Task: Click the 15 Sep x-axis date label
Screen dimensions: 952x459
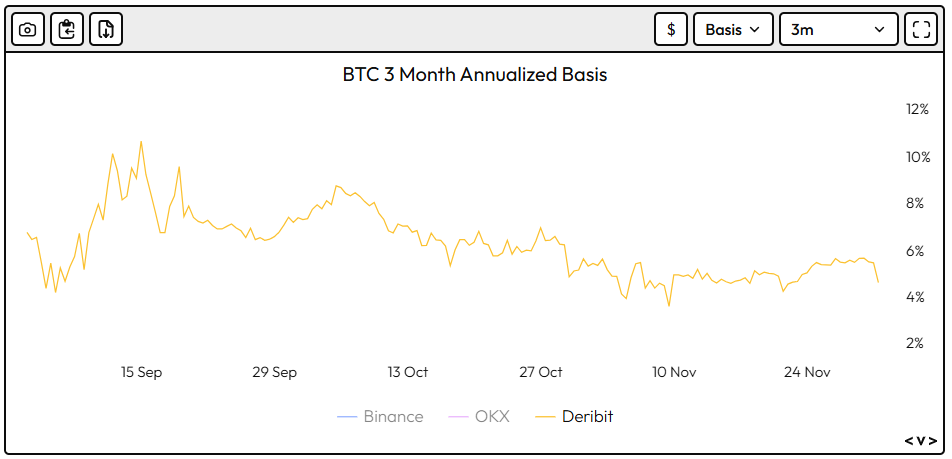Action: coord(141,372)
